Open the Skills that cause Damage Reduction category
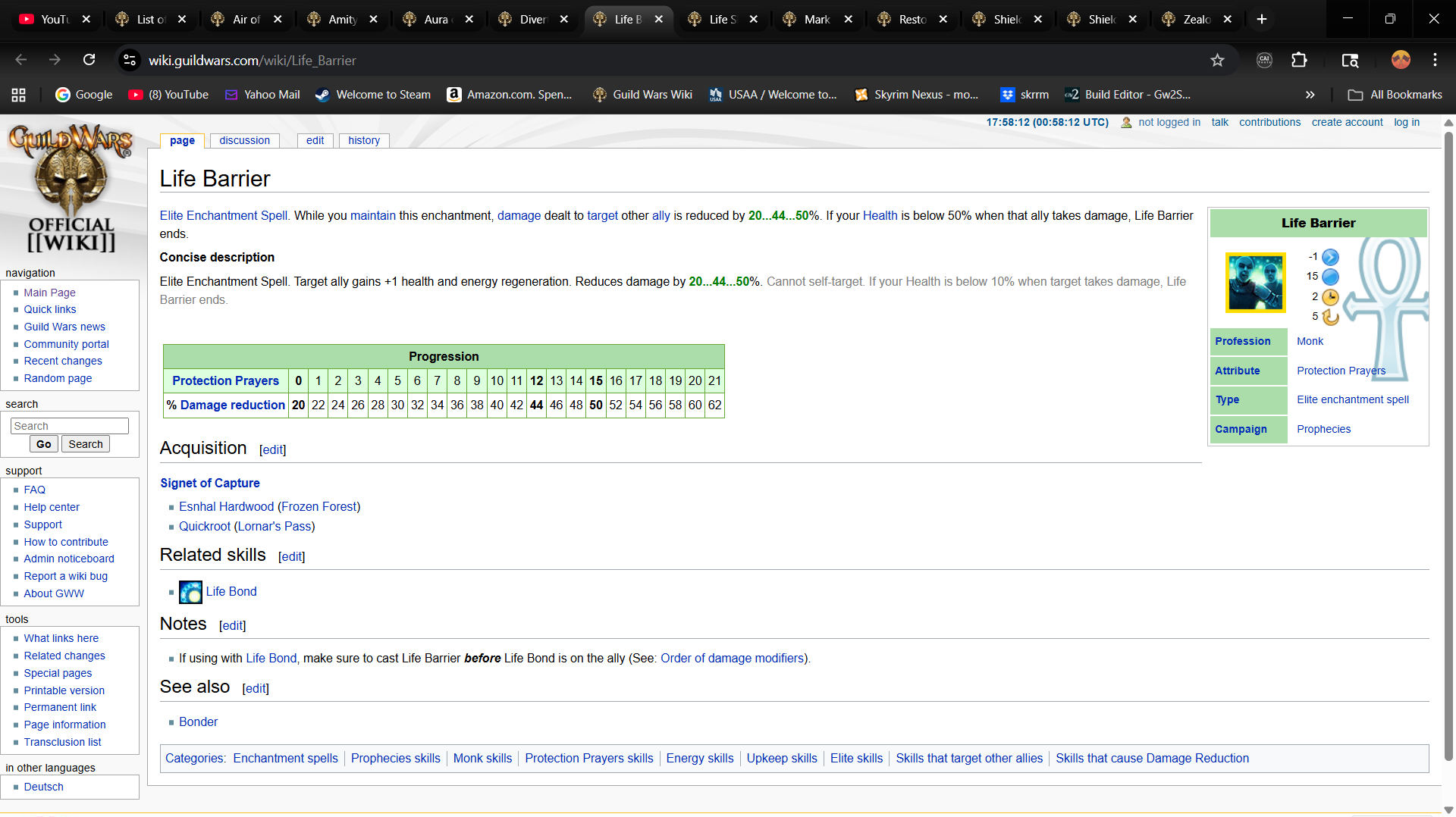1456x817 pixels. 1152,758
